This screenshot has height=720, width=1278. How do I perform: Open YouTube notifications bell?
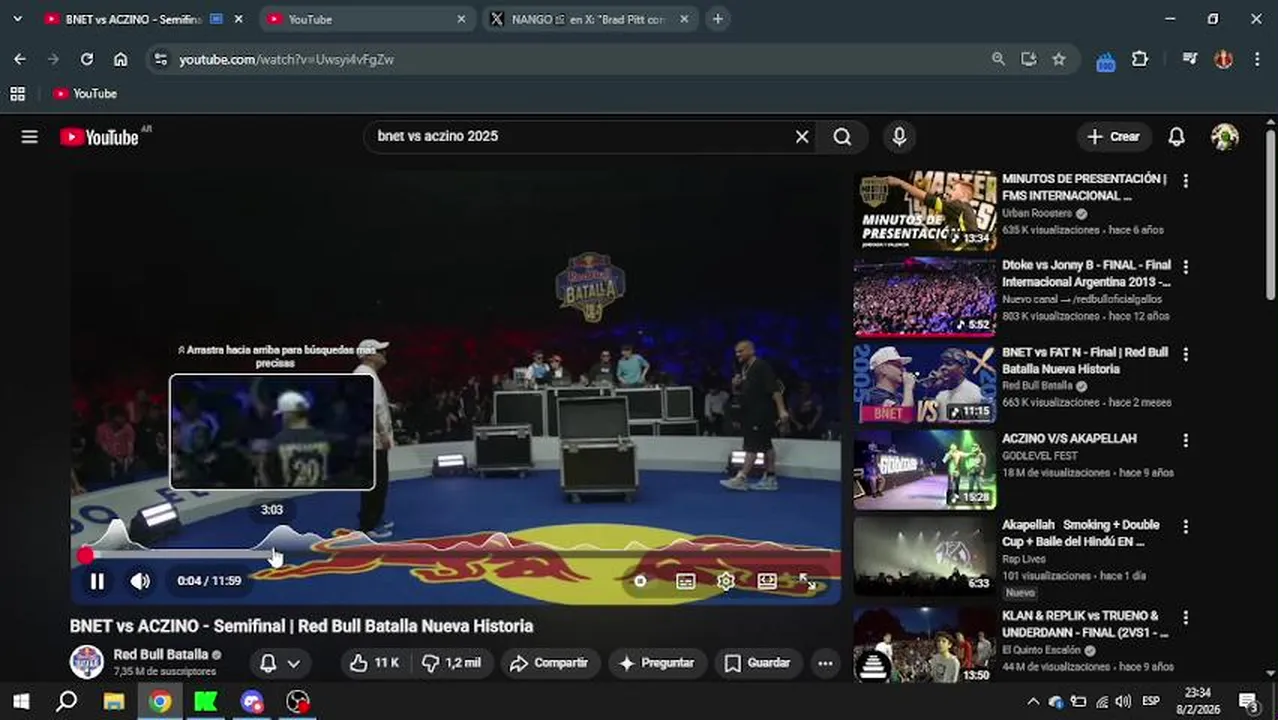click(1176, 137)
